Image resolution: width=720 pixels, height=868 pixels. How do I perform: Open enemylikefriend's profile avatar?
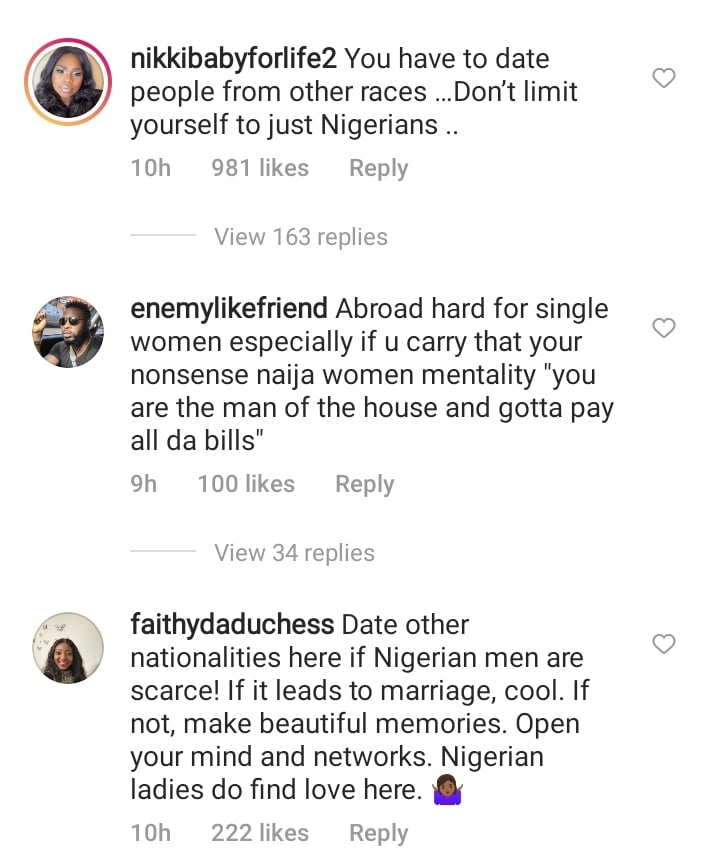(x=67, y=332)
